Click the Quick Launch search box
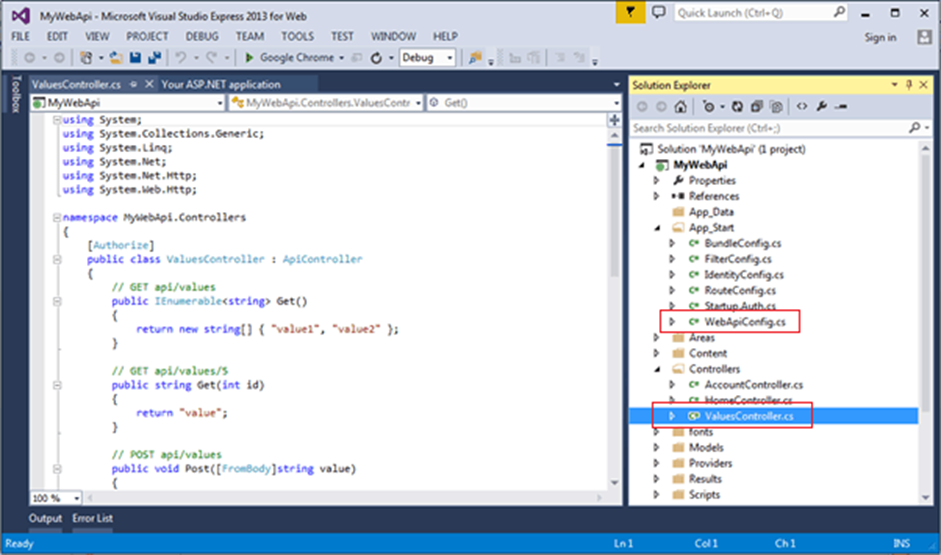This screenshot has height=555, width=941. tap(761, 13)
